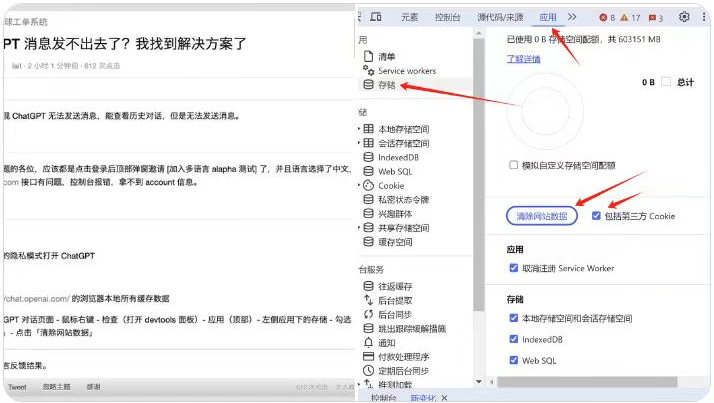Open DevTools settings gear

[x=683, y=17]
